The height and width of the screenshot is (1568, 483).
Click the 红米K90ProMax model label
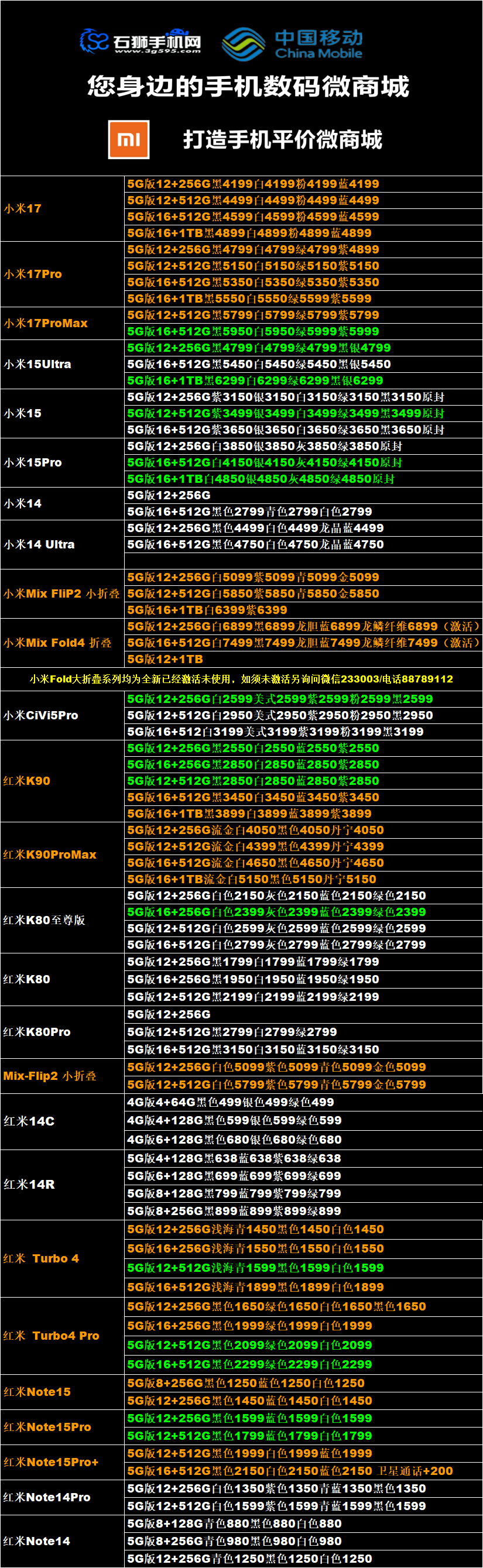pos(50,854)
